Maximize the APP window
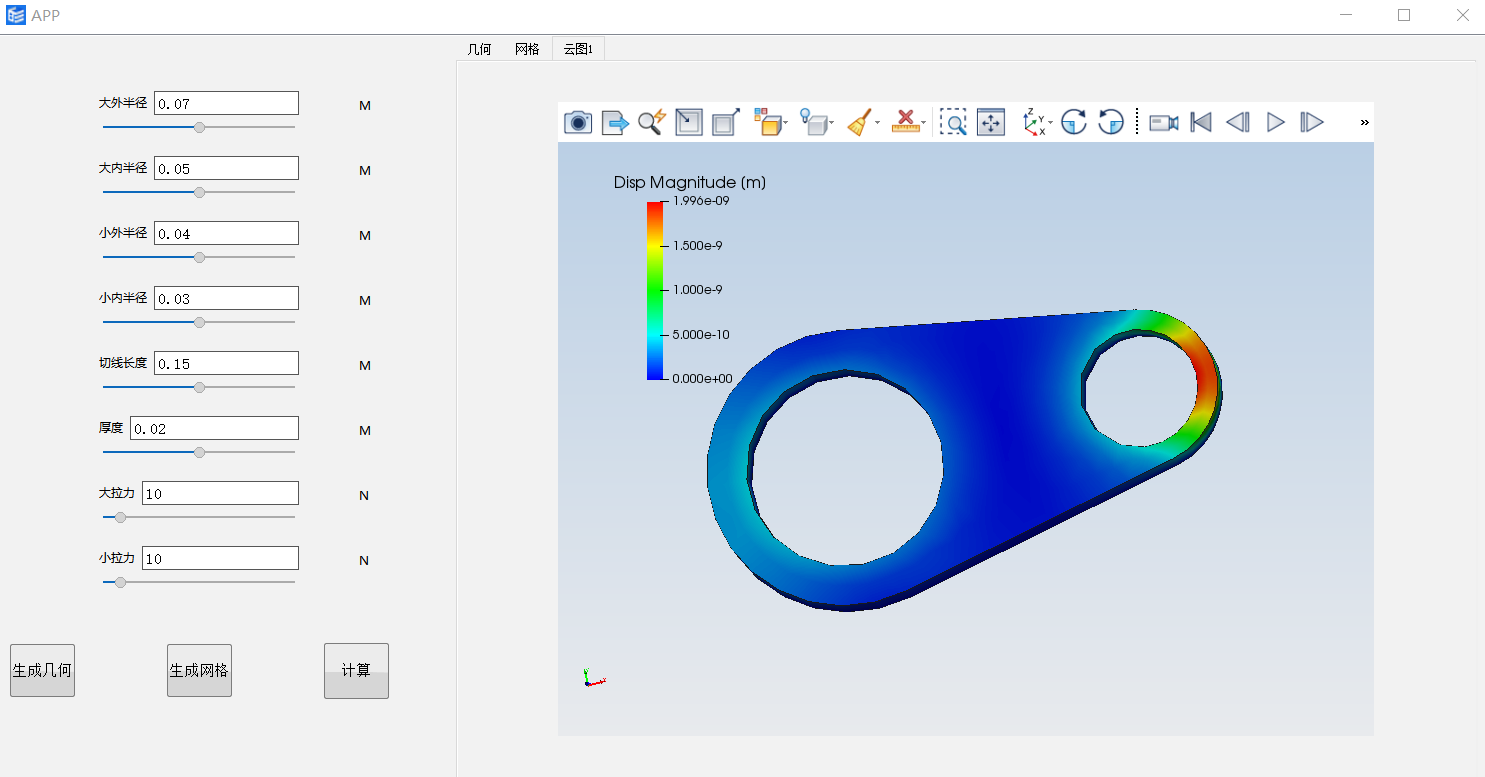This screenshot has width=1485, height=777. pos(1404,15)
